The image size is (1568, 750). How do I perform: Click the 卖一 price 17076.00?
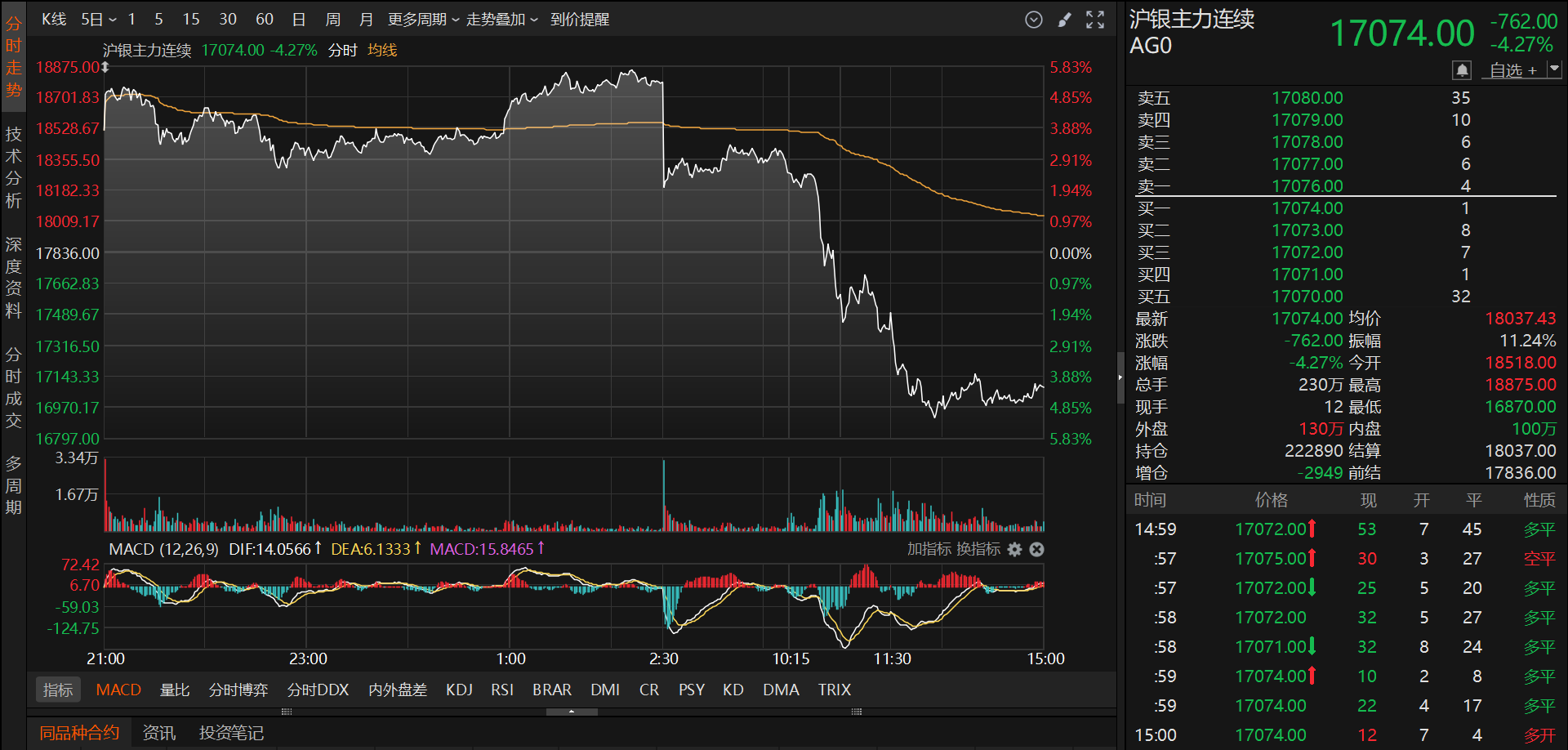point(1307,186)
